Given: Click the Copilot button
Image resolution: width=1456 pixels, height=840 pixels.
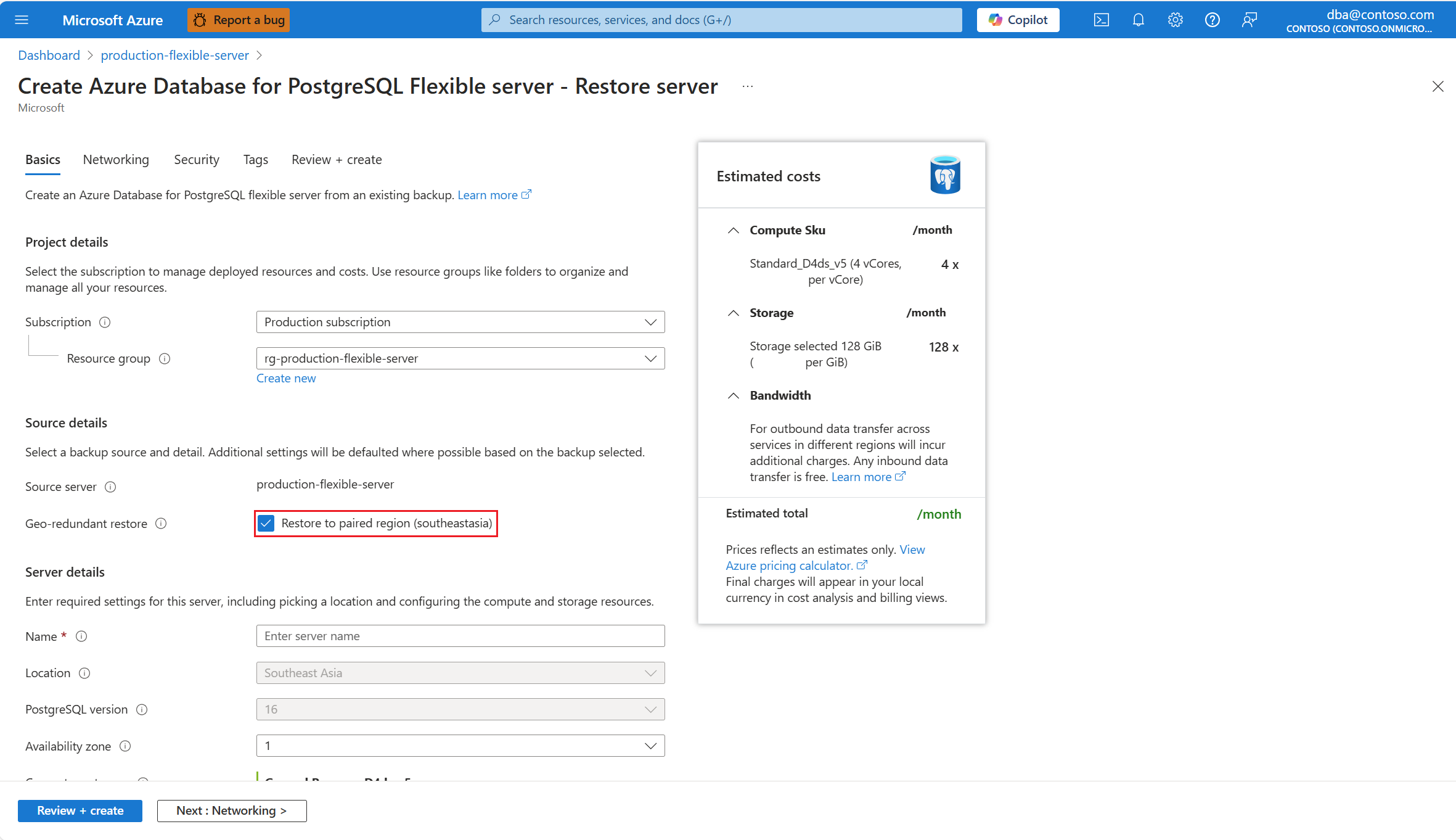Looking at the screenshot, I should [1018, 20].
